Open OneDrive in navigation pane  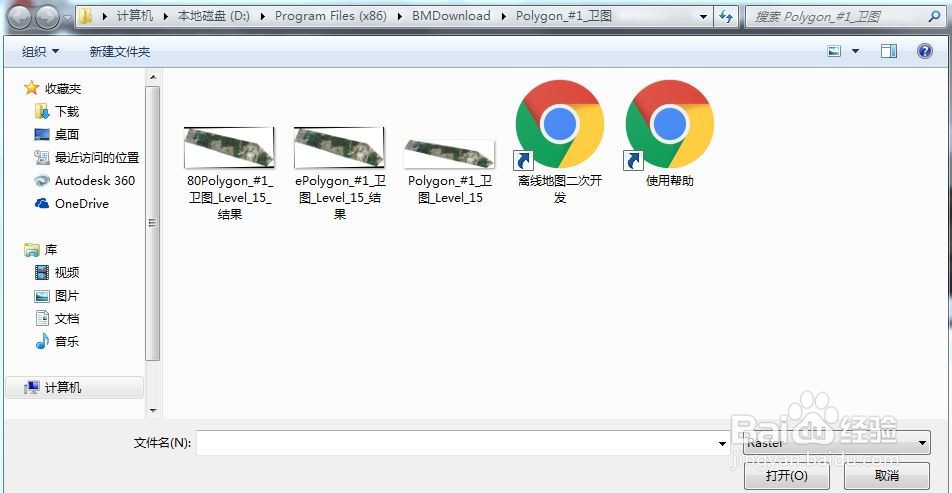(x=82, y=203)
